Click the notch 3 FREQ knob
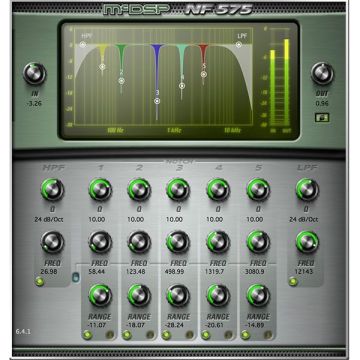This screenshot has width=360, height=360. (x=178, y=242)
